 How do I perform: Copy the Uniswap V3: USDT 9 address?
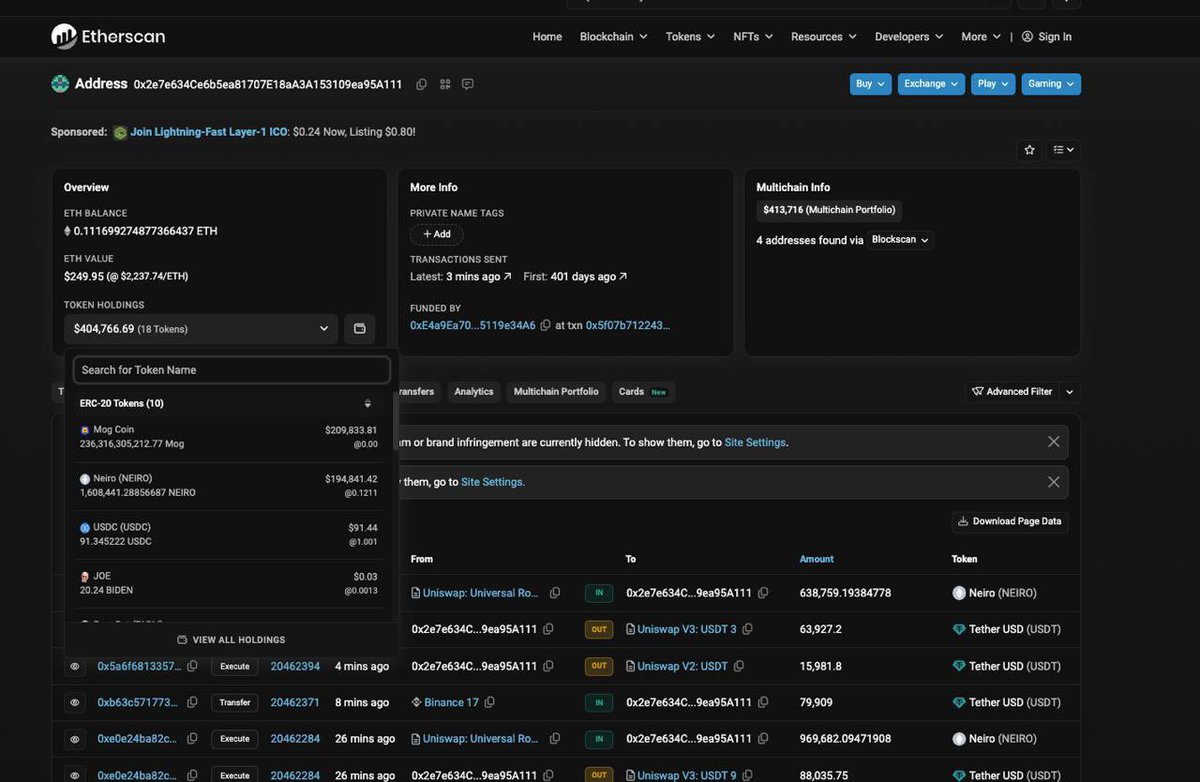pyautogui.click(x=747, y=776)
